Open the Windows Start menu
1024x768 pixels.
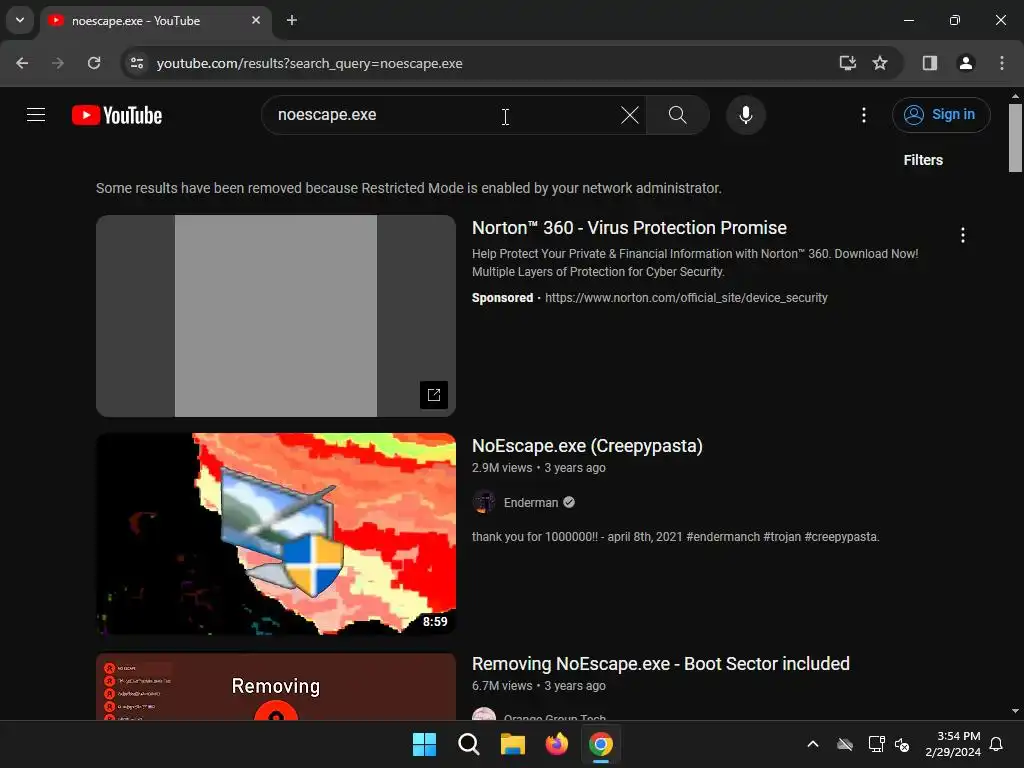tap(424, 744)
